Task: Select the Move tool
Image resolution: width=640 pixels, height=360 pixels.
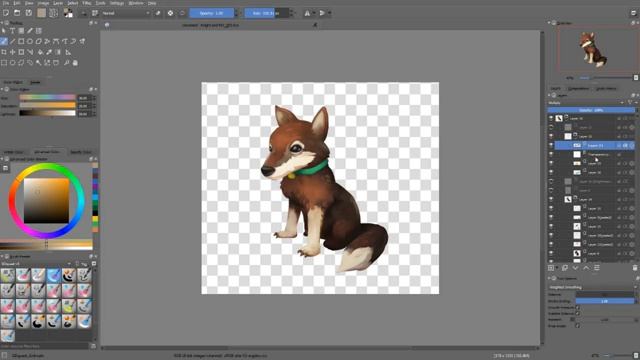Action: (12, 52)
